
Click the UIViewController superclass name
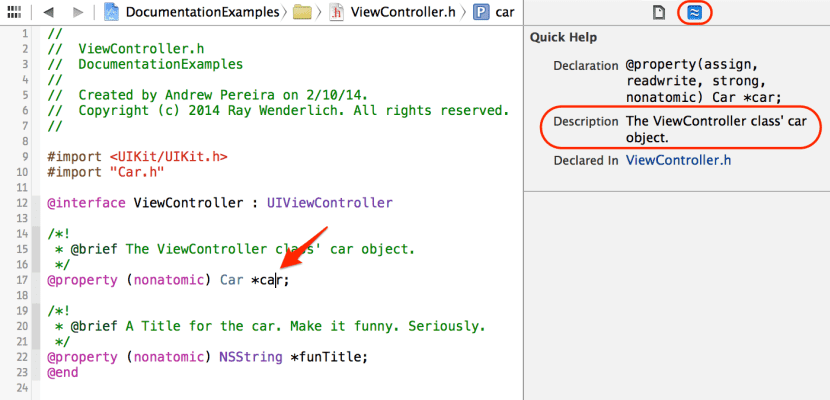point(330,203)
